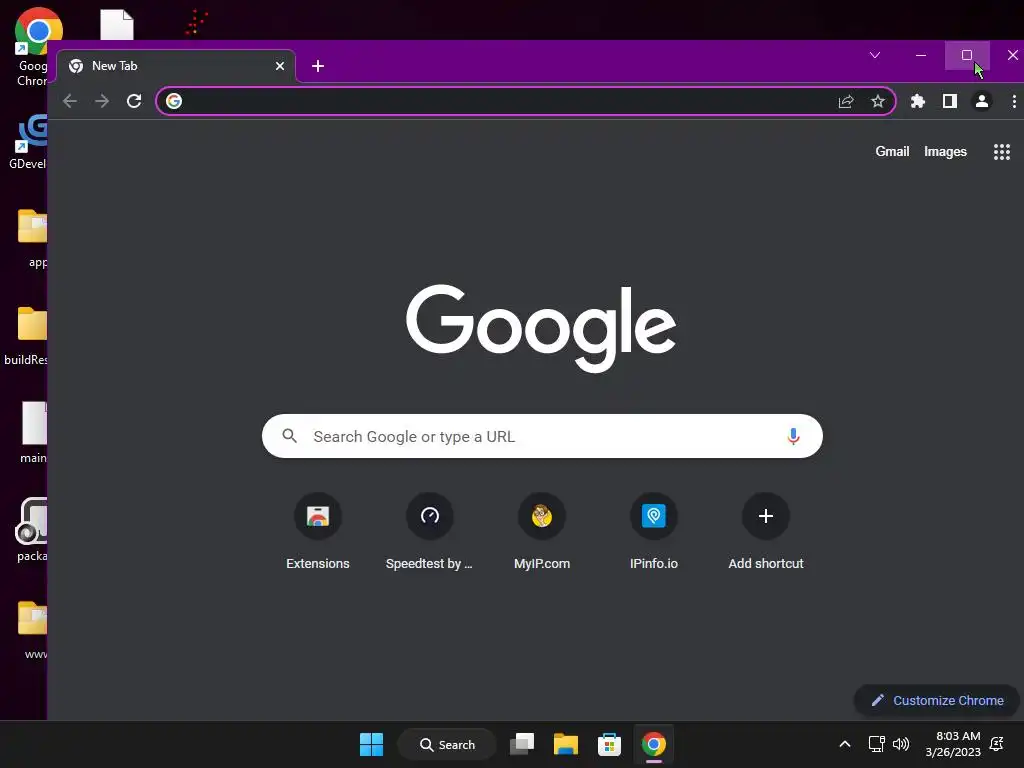Open Task View on the taskbar
Viewport: 1024px width, 768px height.
(522, 744)
